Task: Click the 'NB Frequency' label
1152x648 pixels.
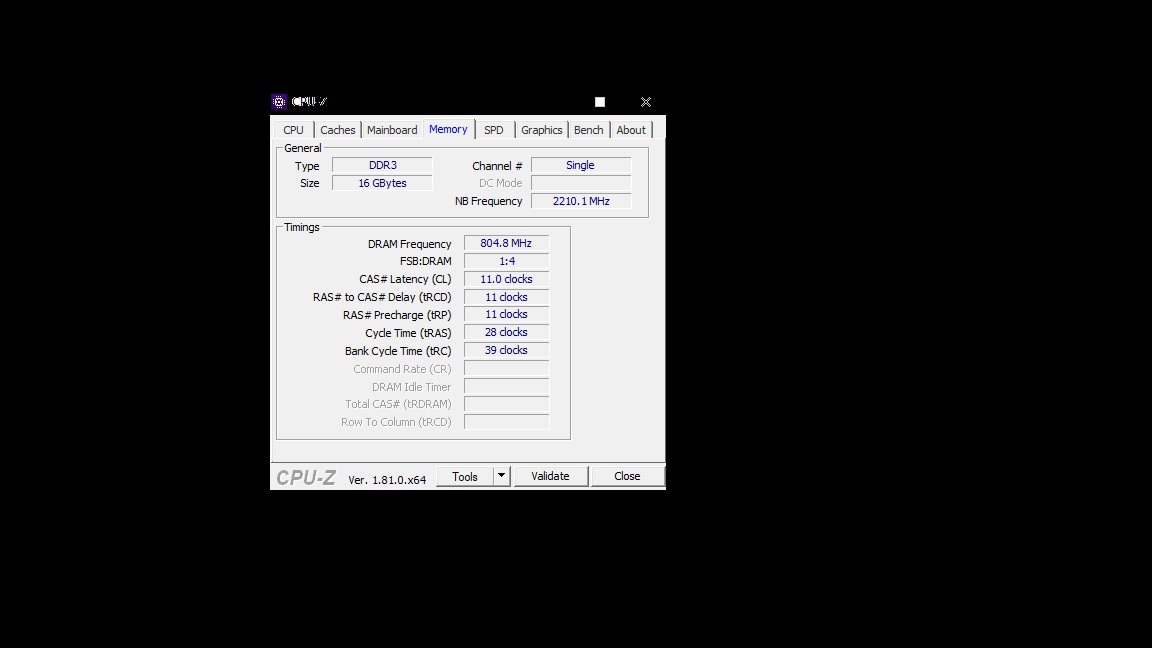Action: [489, 201]
